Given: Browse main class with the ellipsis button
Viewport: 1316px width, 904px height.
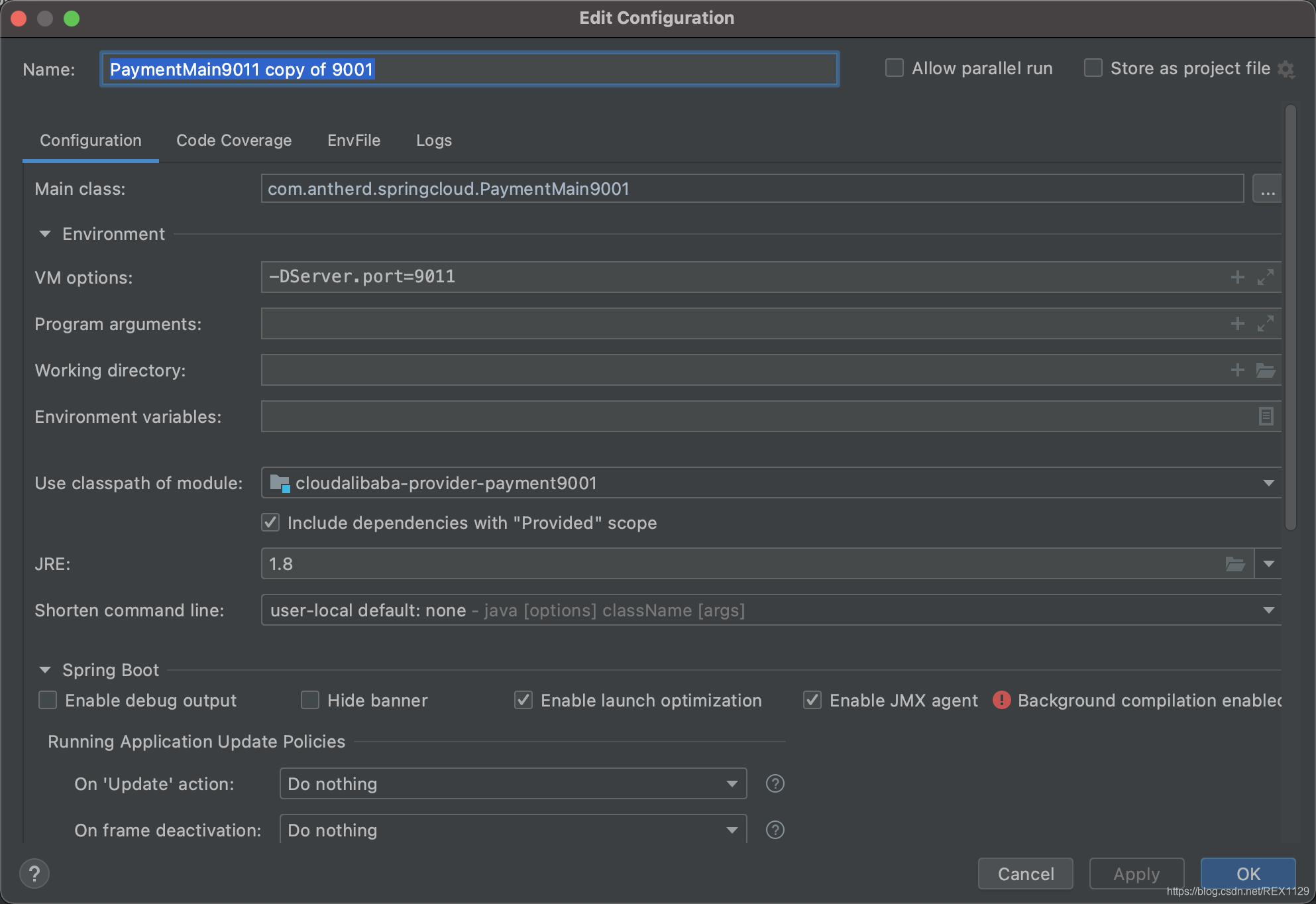Looking at the screenshot, I should point(1267,190).
